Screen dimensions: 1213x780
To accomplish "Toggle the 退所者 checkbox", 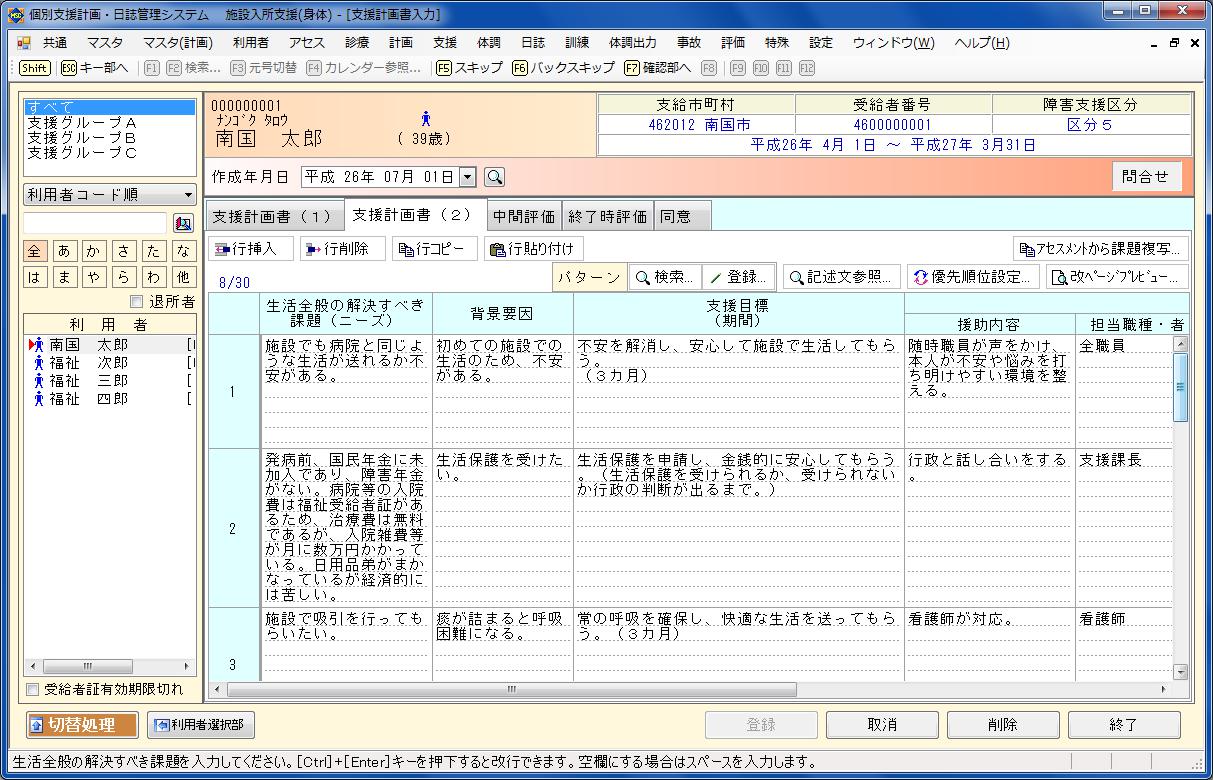I will tap(137, 302).
